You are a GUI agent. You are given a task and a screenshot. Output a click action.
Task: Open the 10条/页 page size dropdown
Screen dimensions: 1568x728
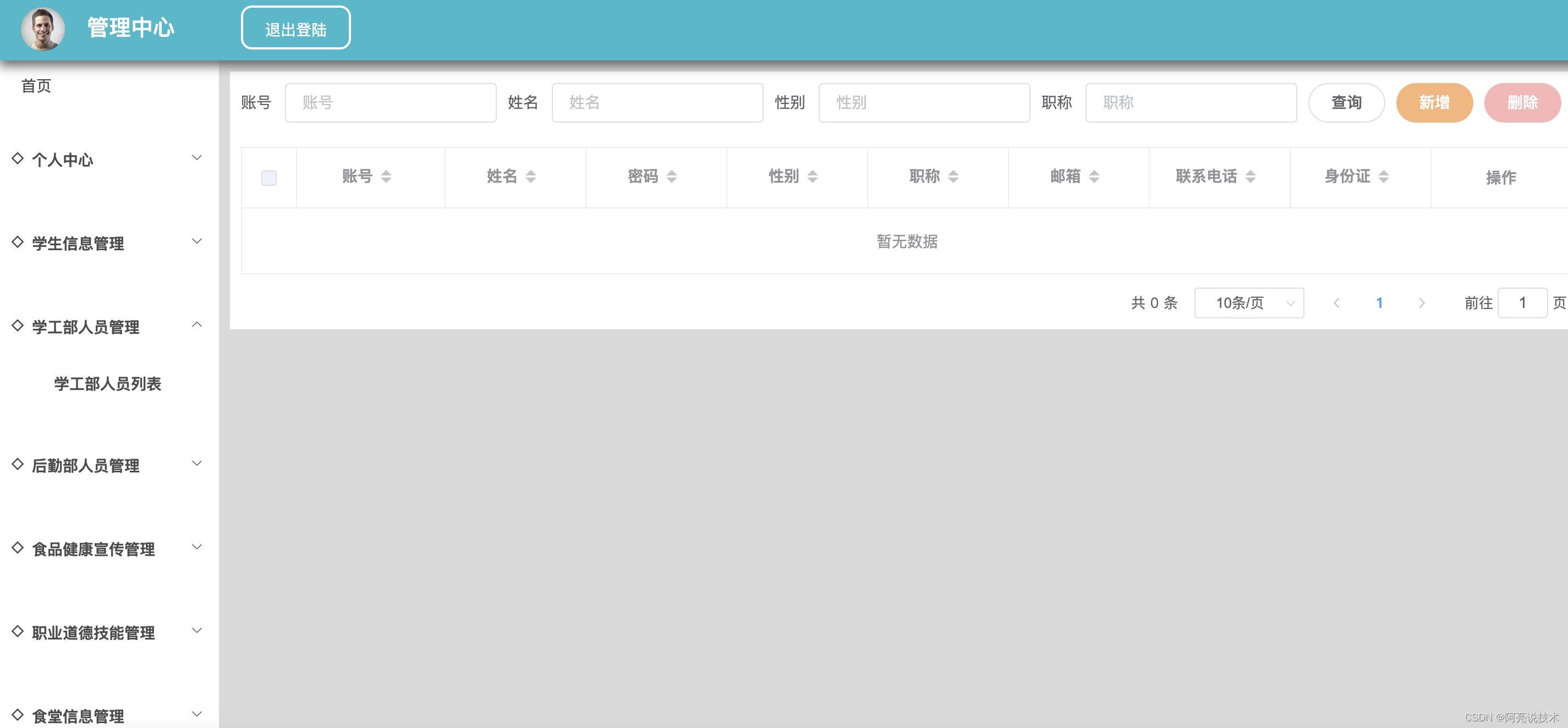click(1248, 303)
